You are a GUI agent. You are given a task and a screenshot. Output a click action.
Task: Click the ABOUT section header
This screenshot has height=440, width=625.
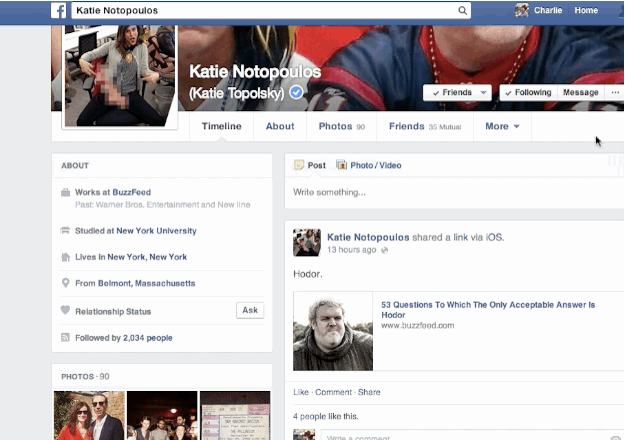coord(75,165)
